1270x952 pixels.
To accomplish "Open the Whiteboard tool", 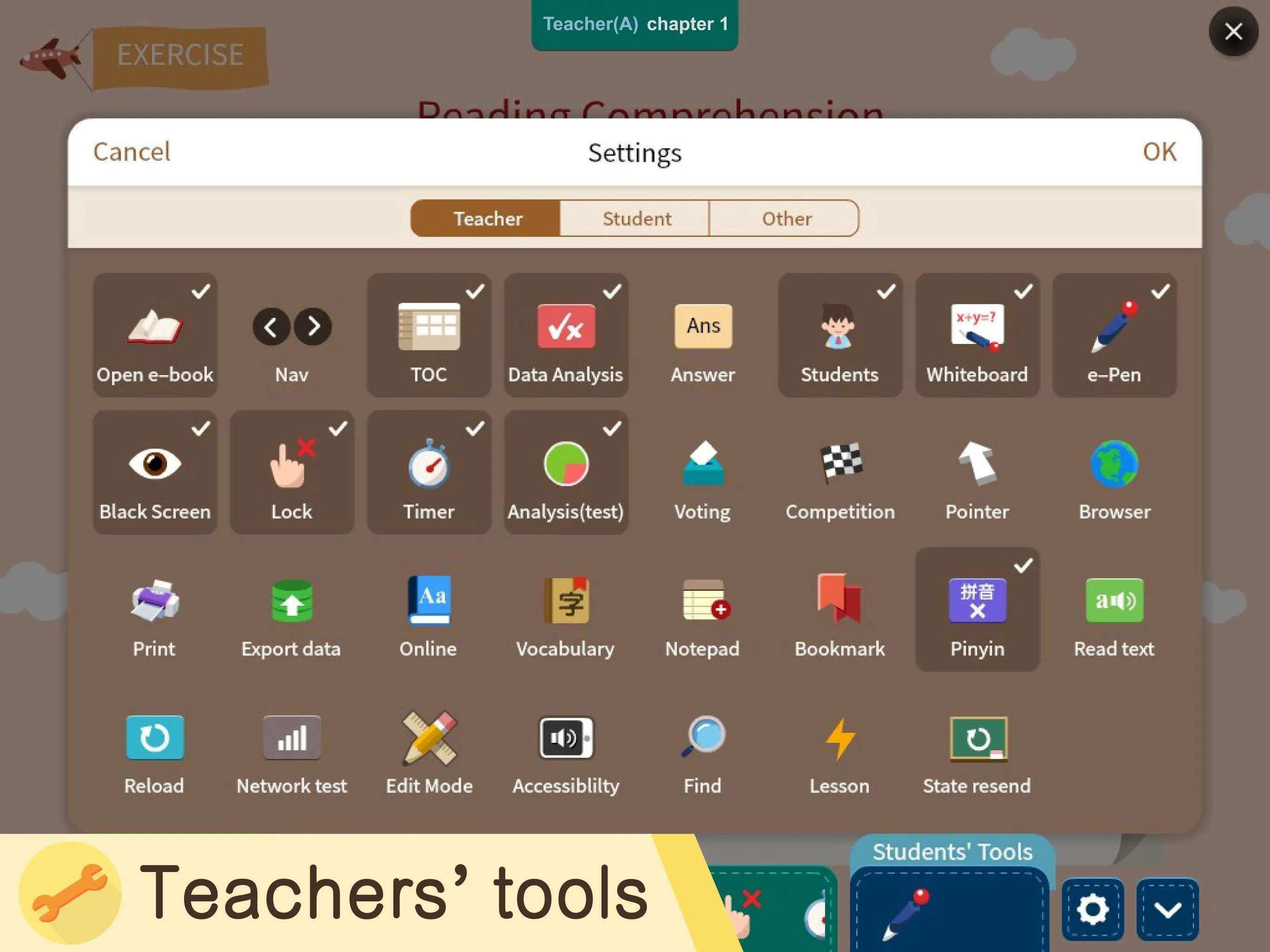I will point(976,335).
